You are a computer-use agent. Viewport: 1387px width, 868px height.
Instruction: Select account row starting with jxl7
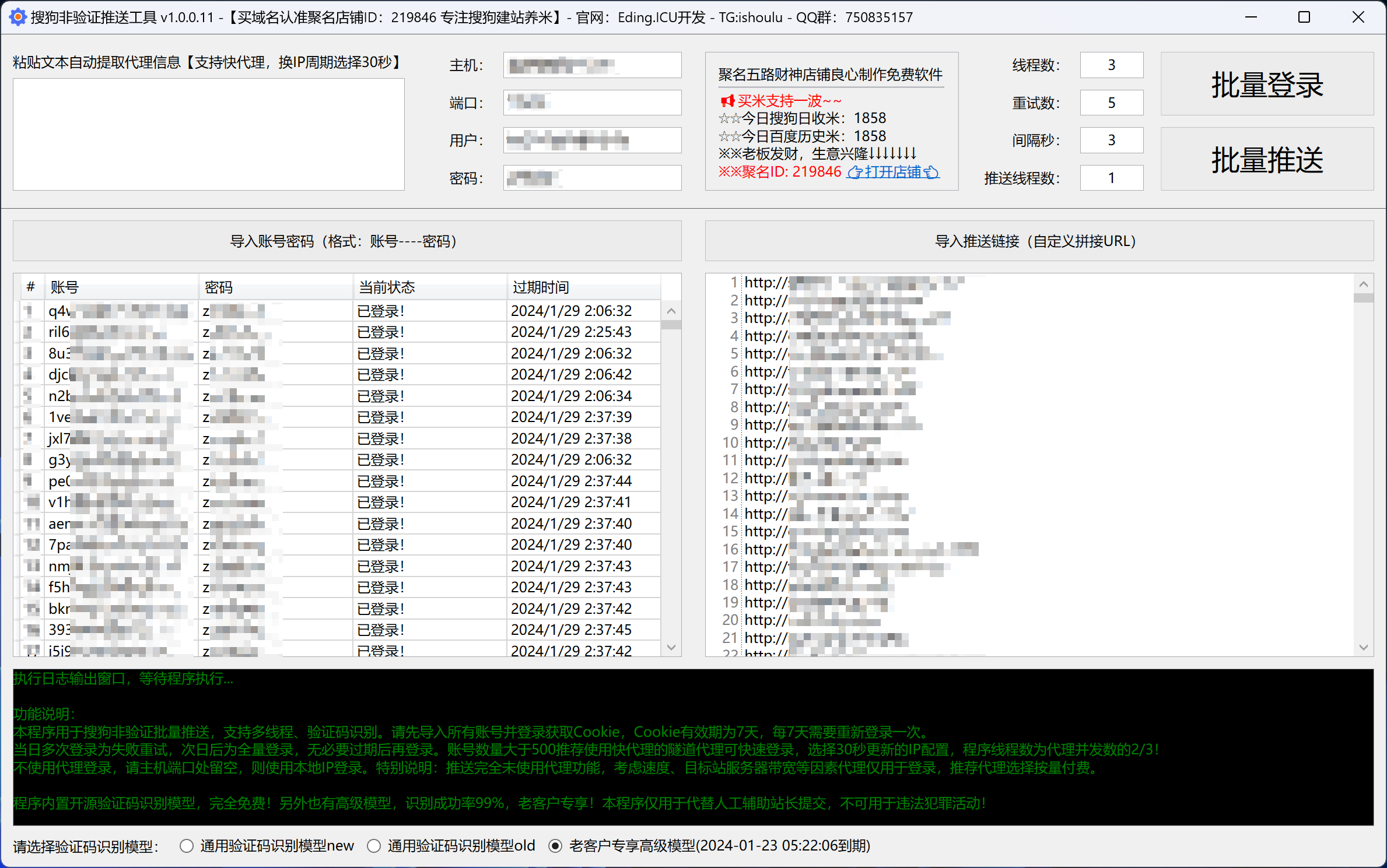click(x=340, y=438)
